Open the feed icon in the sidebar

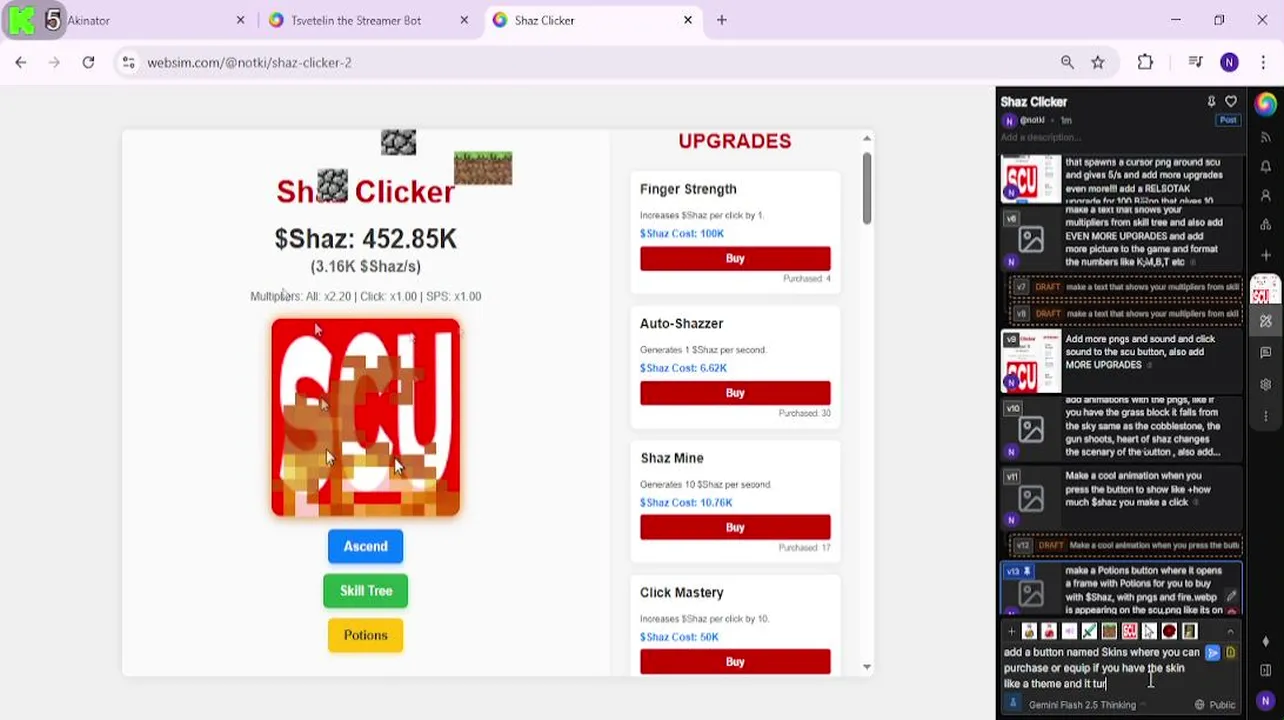point(1266,137)
